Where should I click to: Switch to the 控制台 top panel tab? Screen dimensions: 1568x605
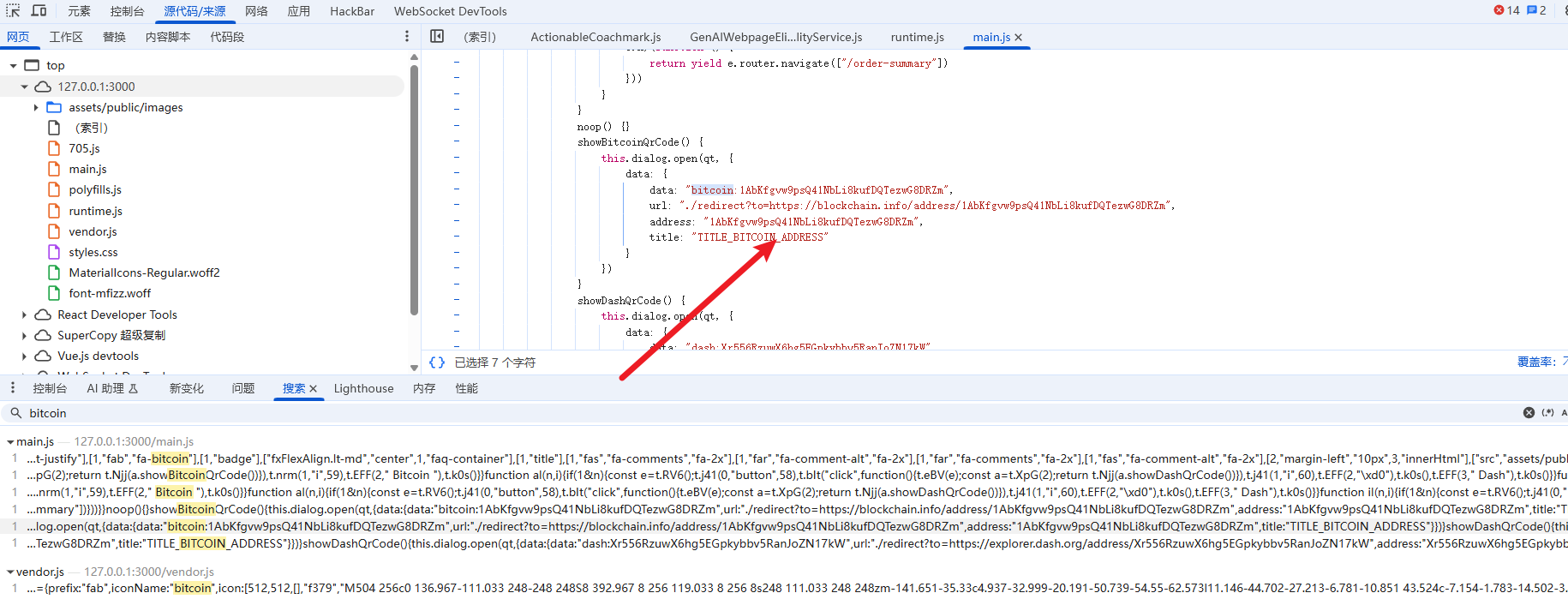(x=127, y=11)
